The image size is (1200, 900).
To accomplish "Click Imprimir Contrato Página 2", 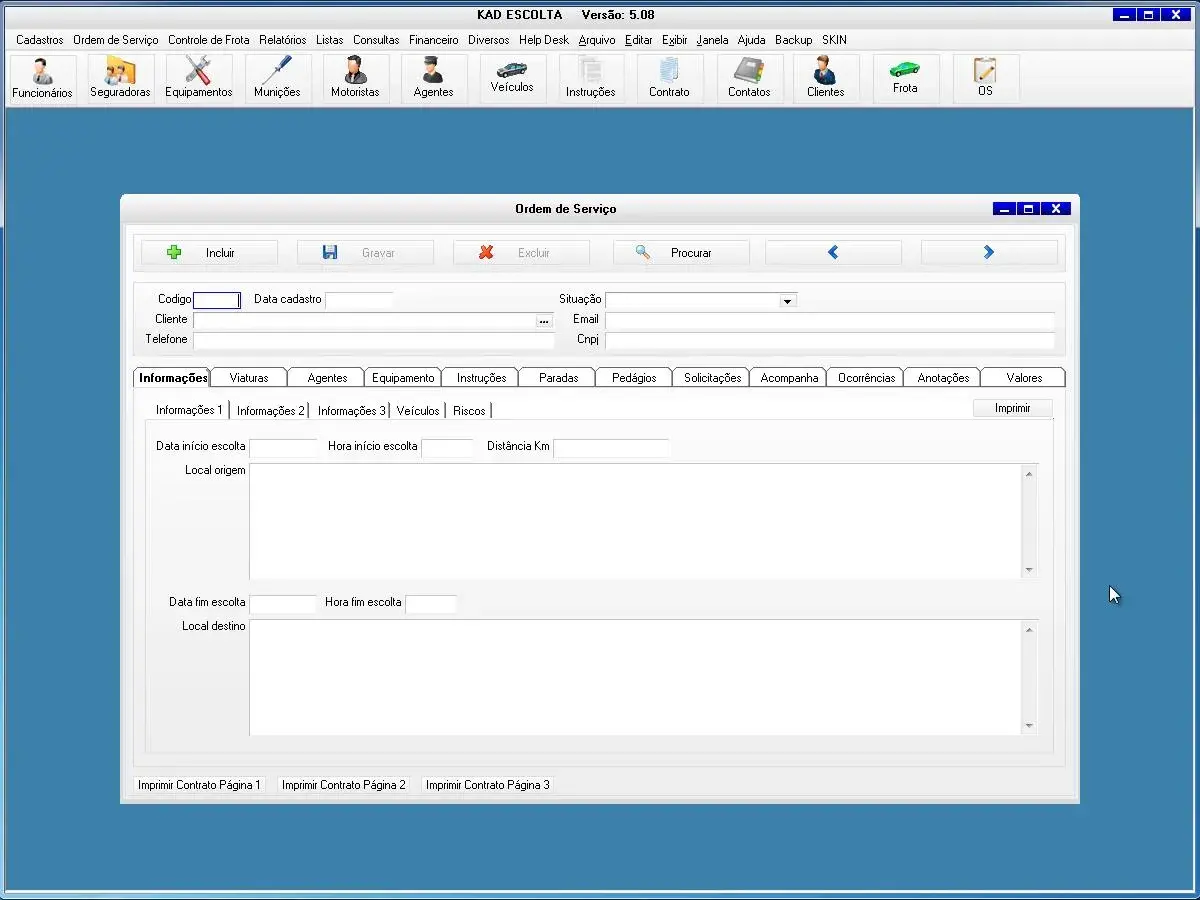I will [344, 785].
